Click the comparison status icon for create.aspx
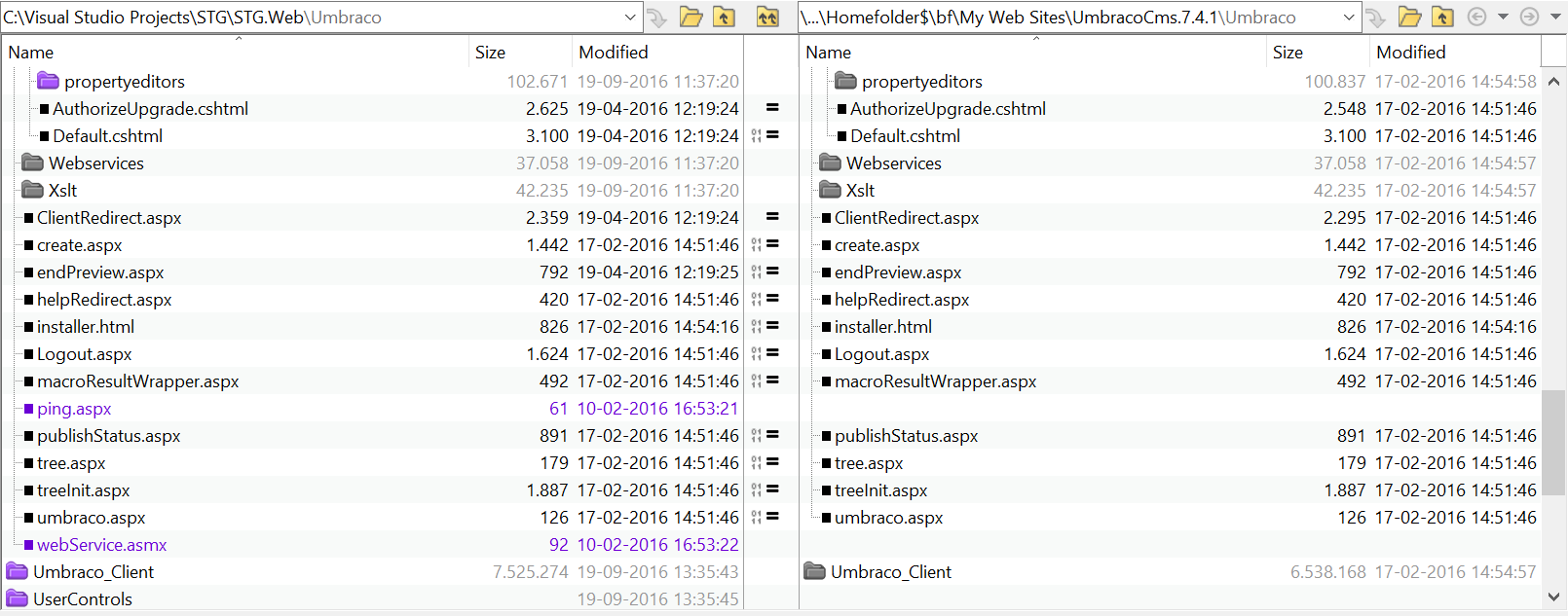 pos(765,244)
